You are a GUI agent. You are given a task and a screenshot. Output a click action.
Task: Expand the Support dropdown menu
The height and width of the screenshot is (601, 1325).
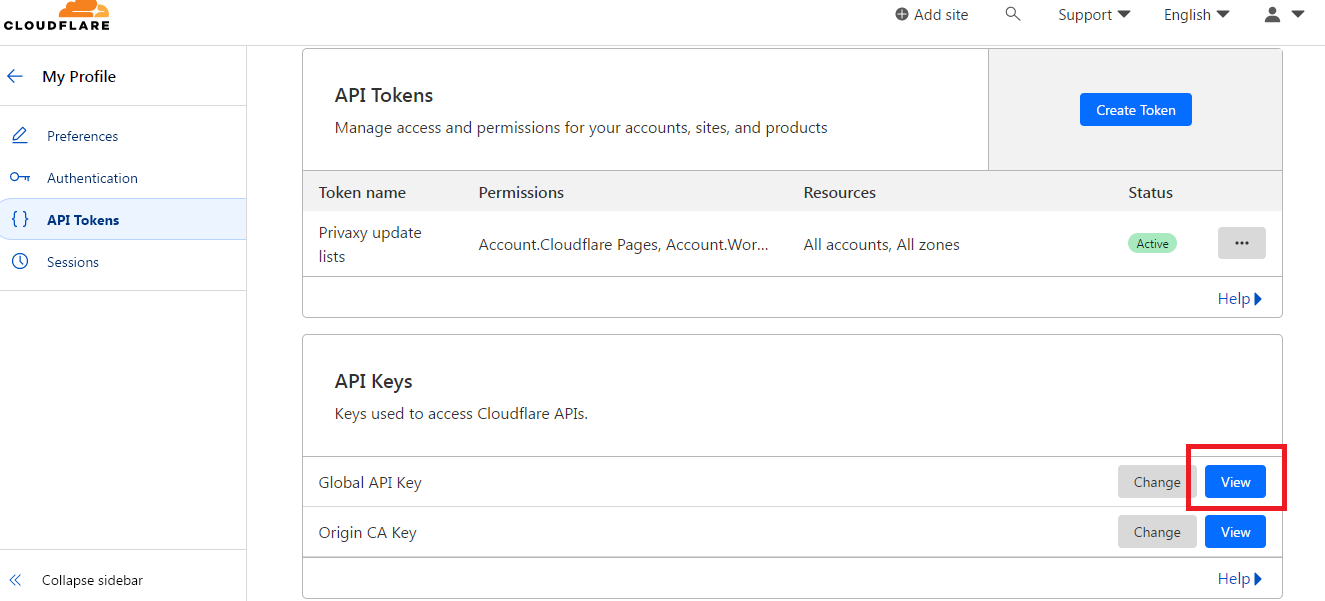[x=1094, y=14]
